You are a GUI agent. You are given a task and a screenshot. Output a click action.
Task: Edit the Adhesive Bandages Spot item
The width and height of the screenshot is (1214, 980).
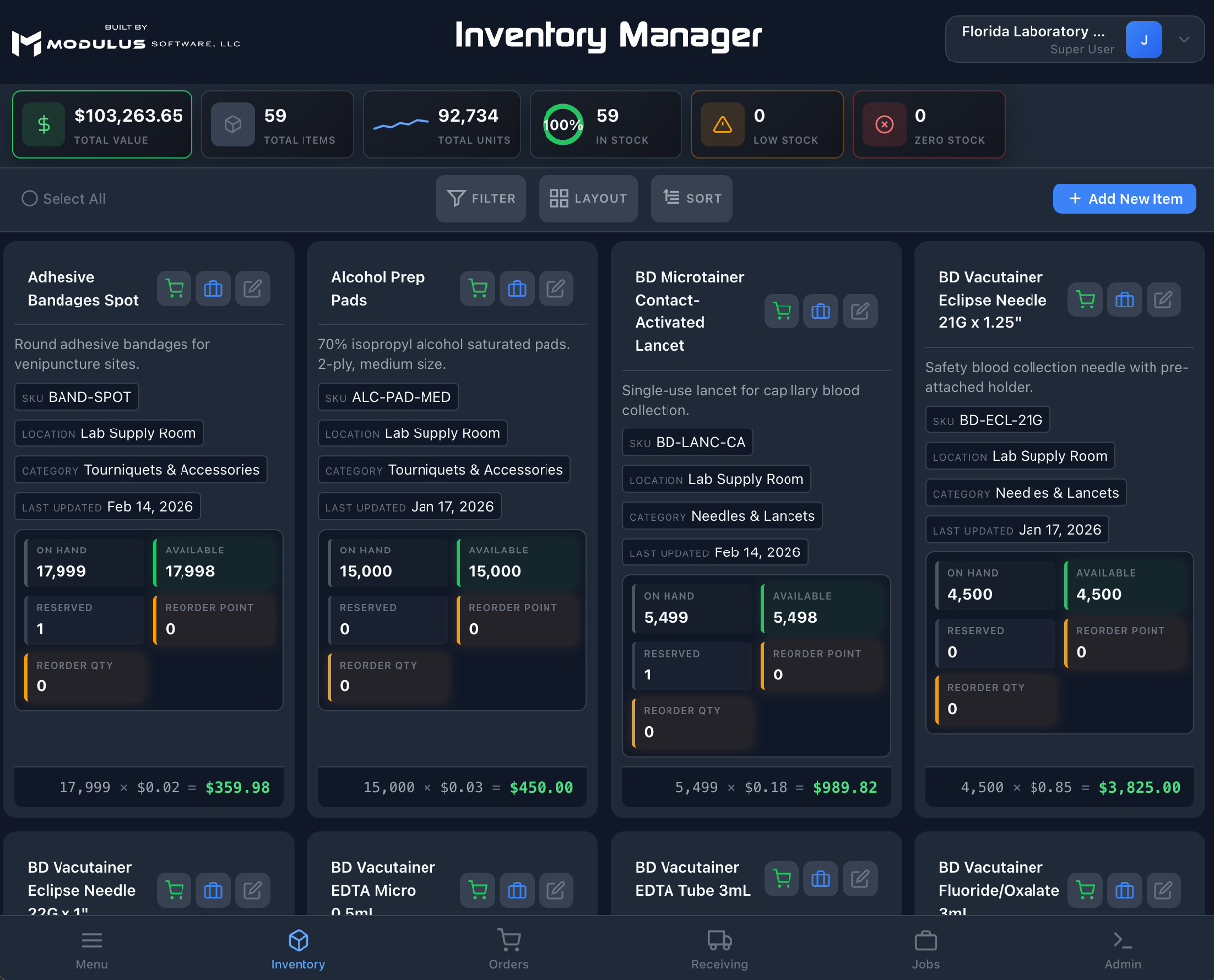tap(253, 289)
